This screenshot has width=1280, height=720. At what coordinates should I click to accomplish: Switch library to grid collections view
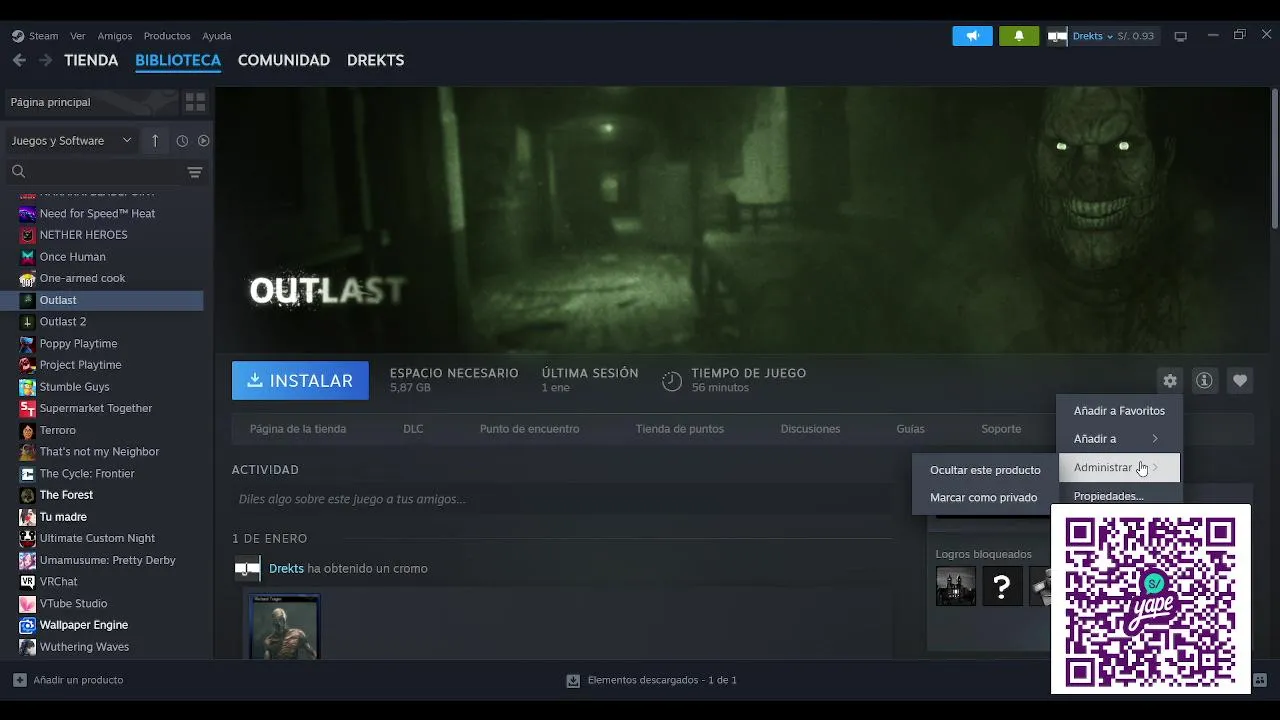coord(195,102)
